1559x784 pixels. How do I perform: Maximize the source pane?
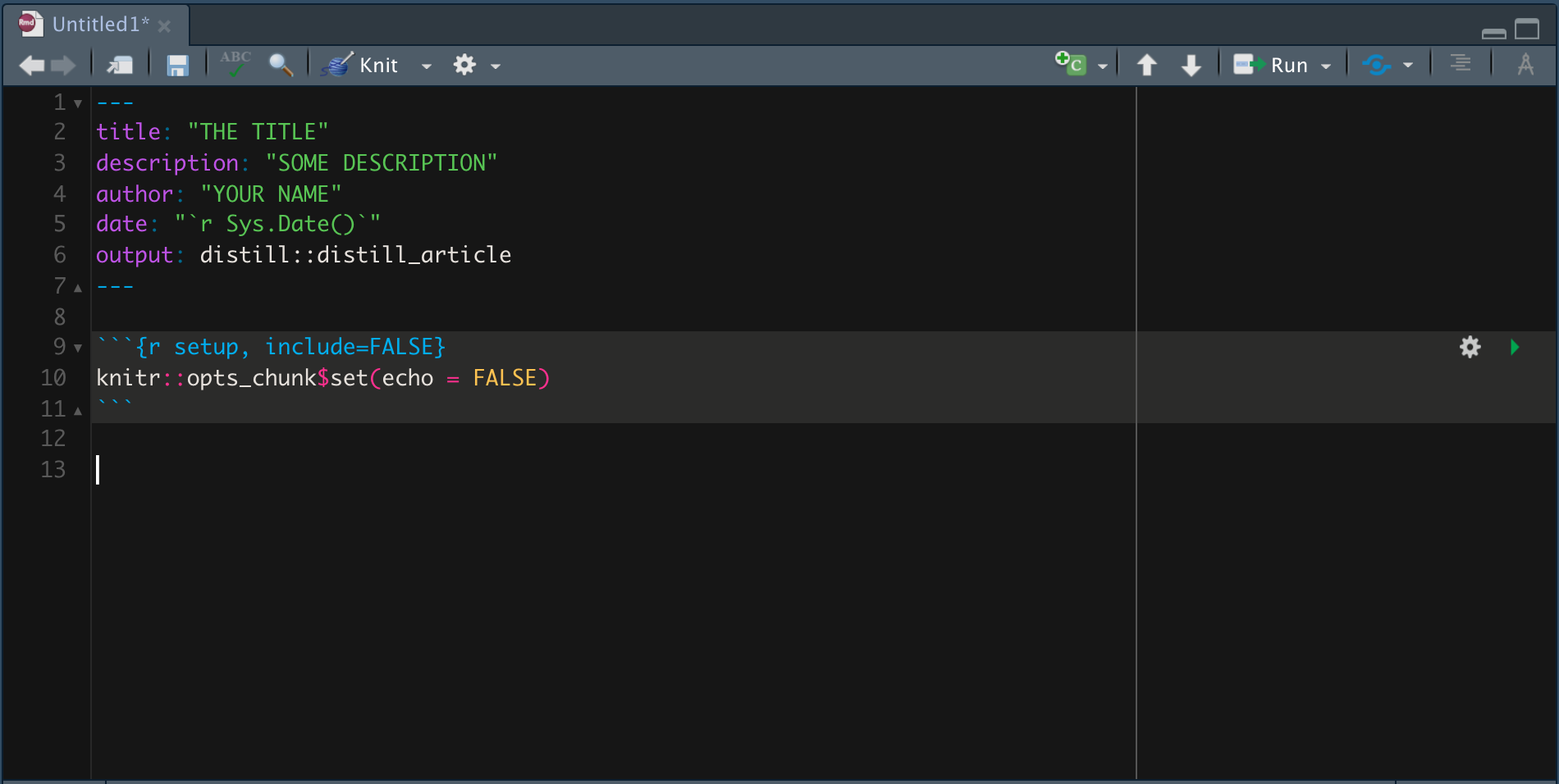pyautogui.click(x=1527, y=30)
